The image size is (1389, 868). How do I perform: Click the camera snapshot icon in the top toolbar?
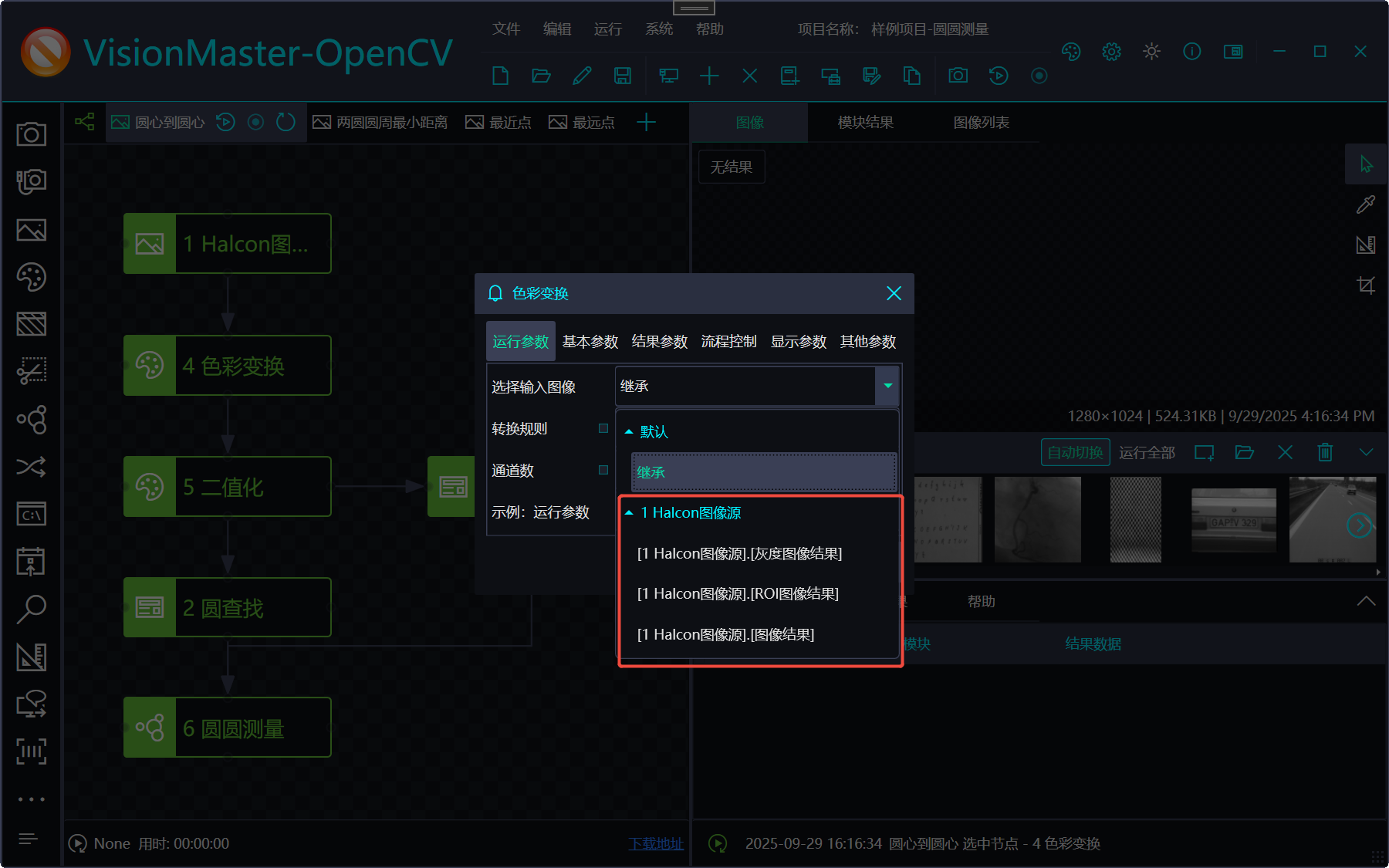point(958,76)
